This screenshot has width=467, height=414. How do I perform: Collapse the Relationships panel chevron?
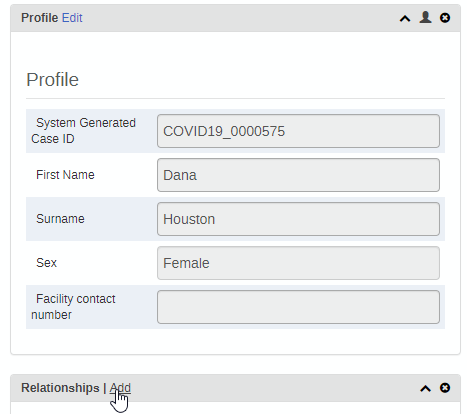[x=425, y=388]
